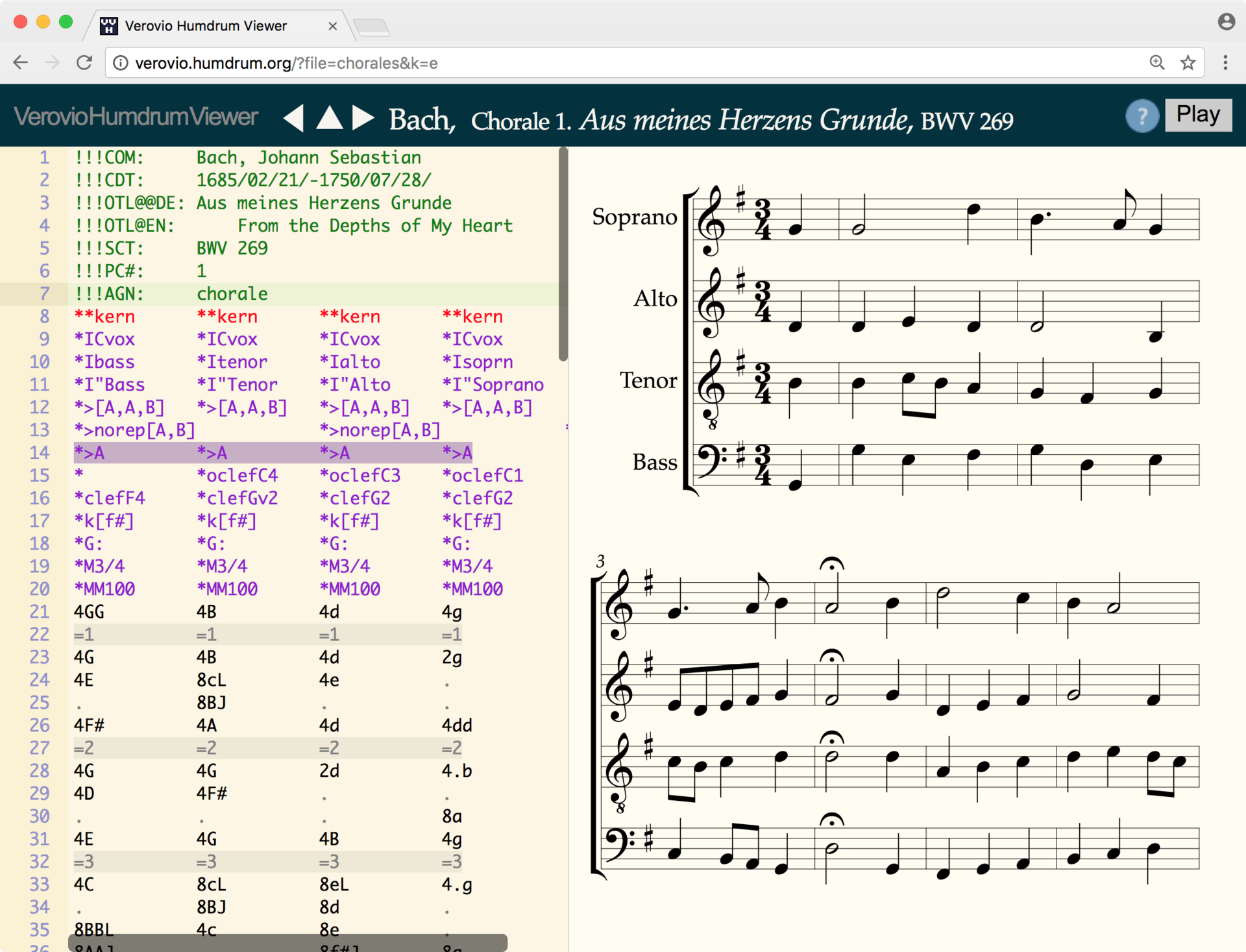Viewport: 1246px width, 952px height.
Task: Click the site info icon in the address bar
Action: coord(120,63)
